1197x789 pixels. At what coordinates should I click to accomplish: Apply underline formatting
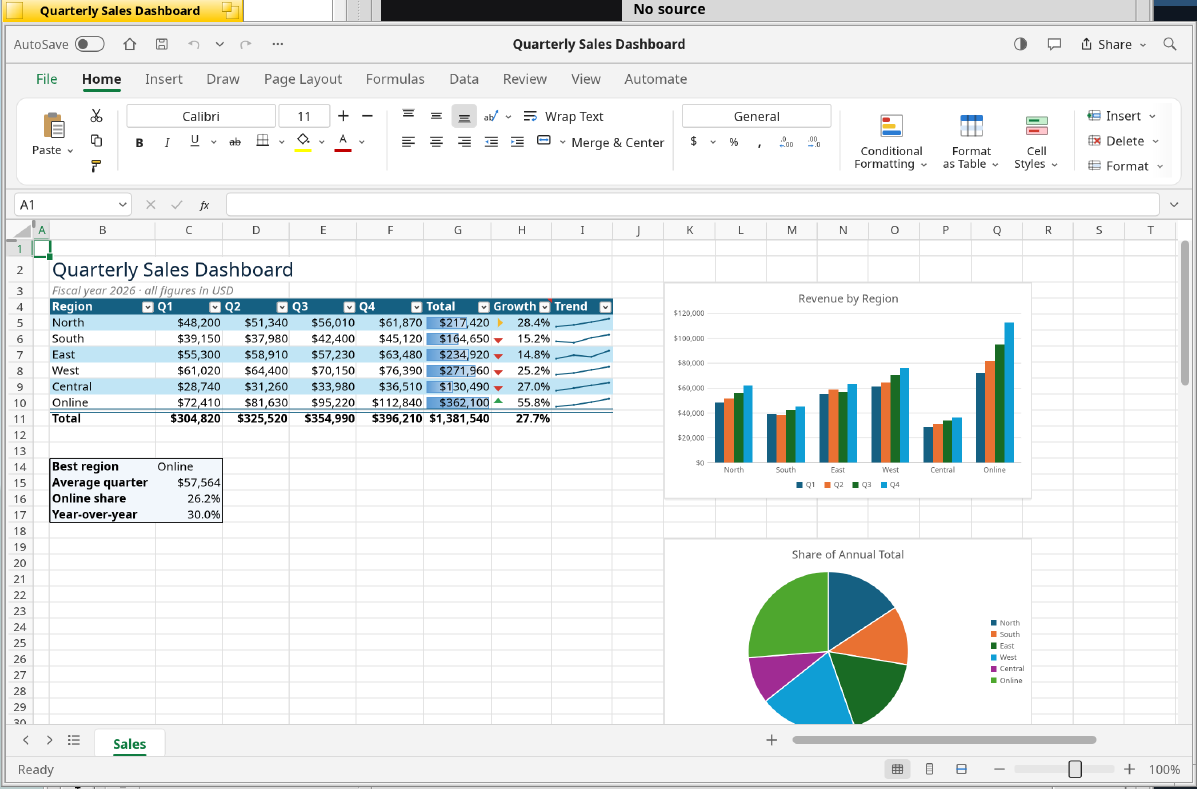[195, 141]
